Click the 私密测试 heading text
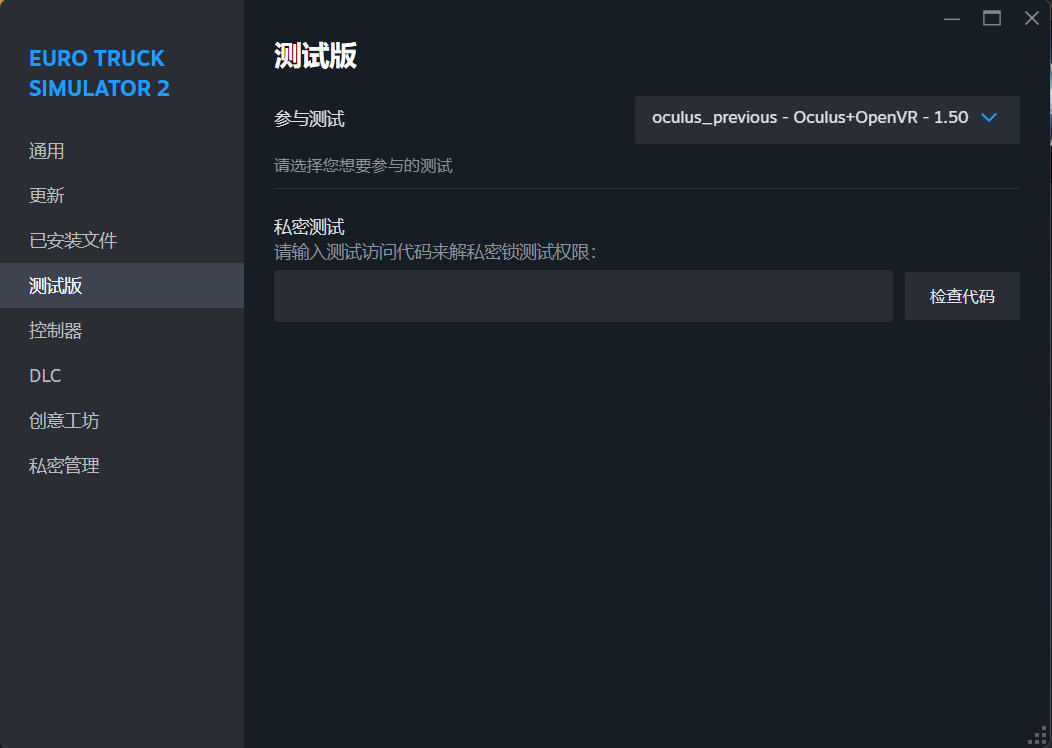This screenshot has width=1052, height=748. coord(309,227)
